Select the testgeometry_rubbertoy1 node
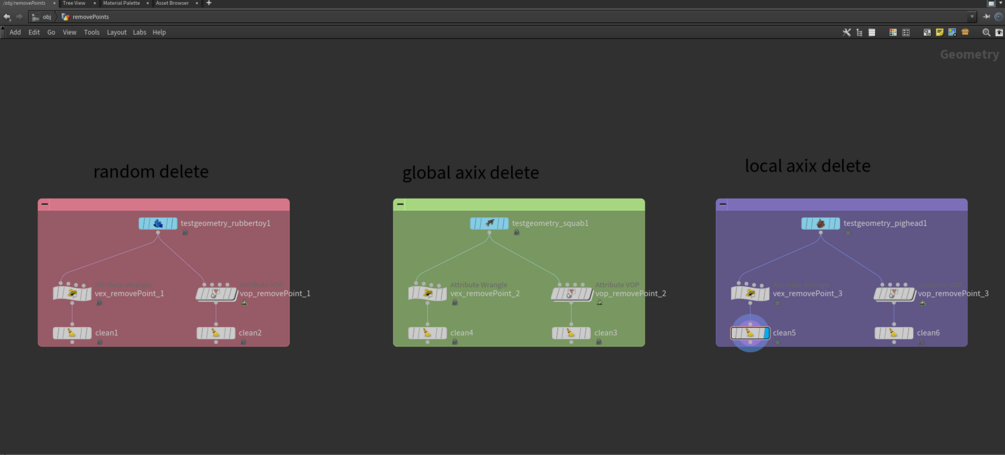This screenshot has width=1005, height=455. [x=158, y=224]
